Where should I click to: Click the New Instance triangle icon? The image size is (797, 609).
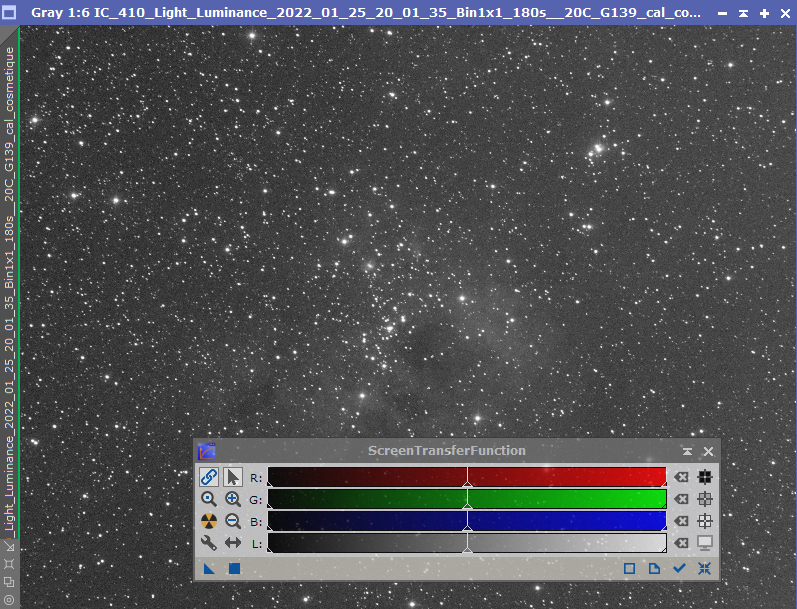[209, 568]
